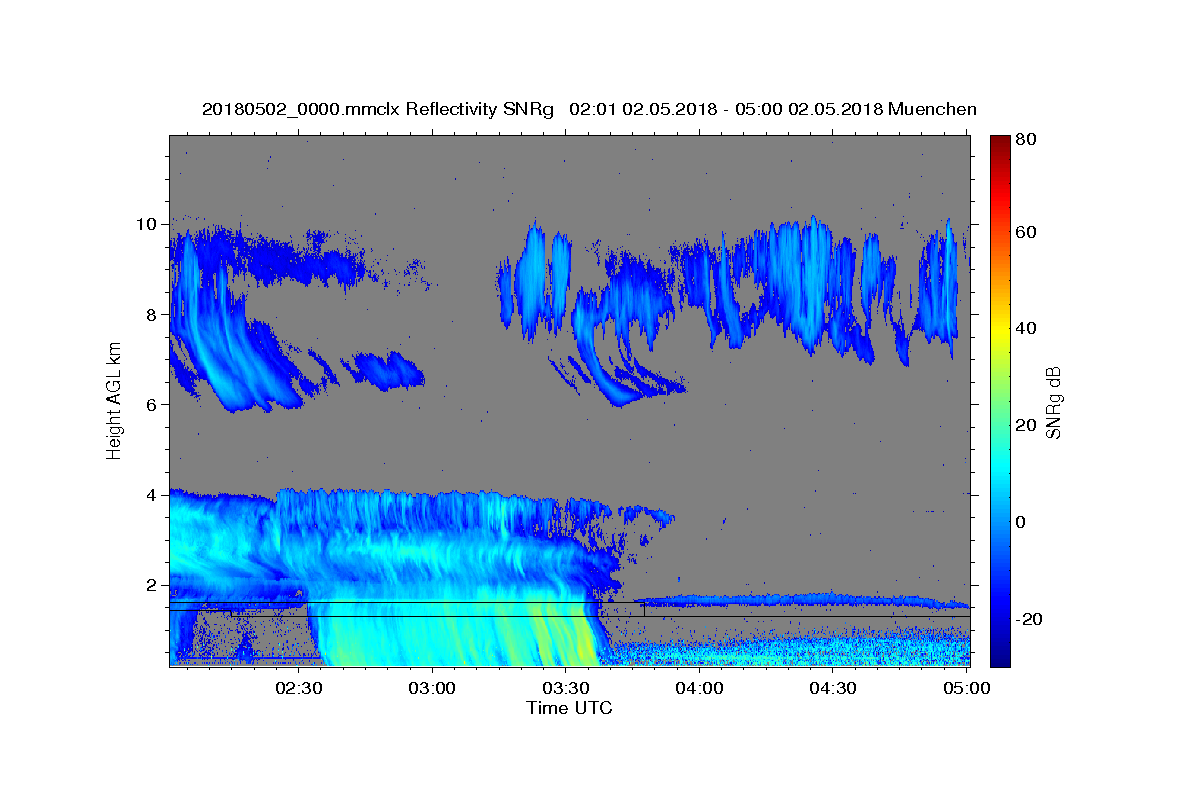Click the 'SNRg dB' colorbar title

1053,402
